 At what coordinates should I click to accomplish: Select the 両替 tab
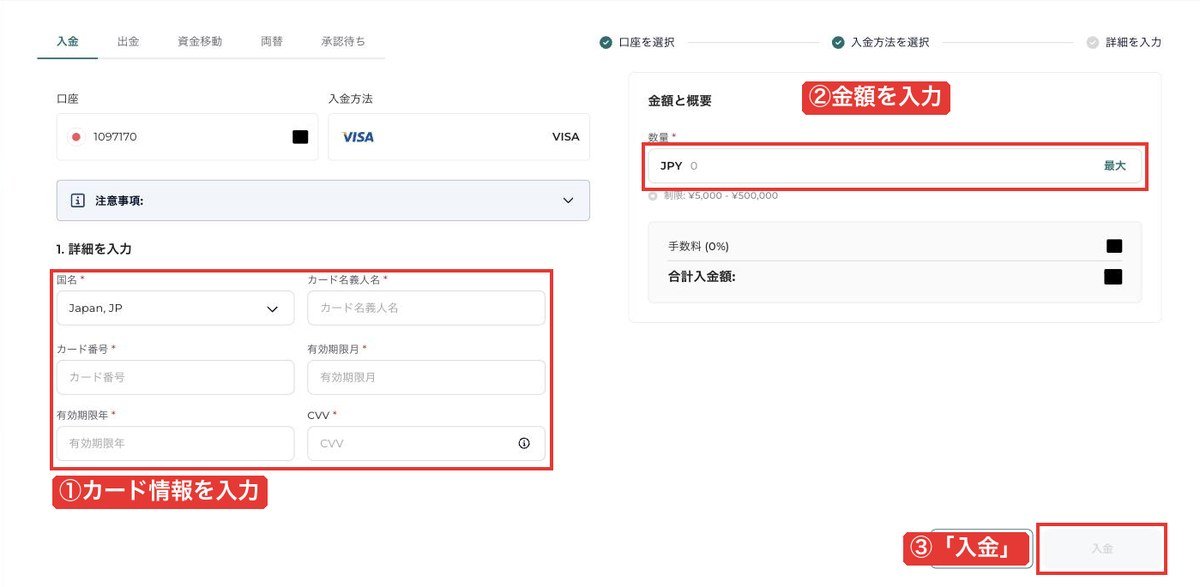point(271,42)
